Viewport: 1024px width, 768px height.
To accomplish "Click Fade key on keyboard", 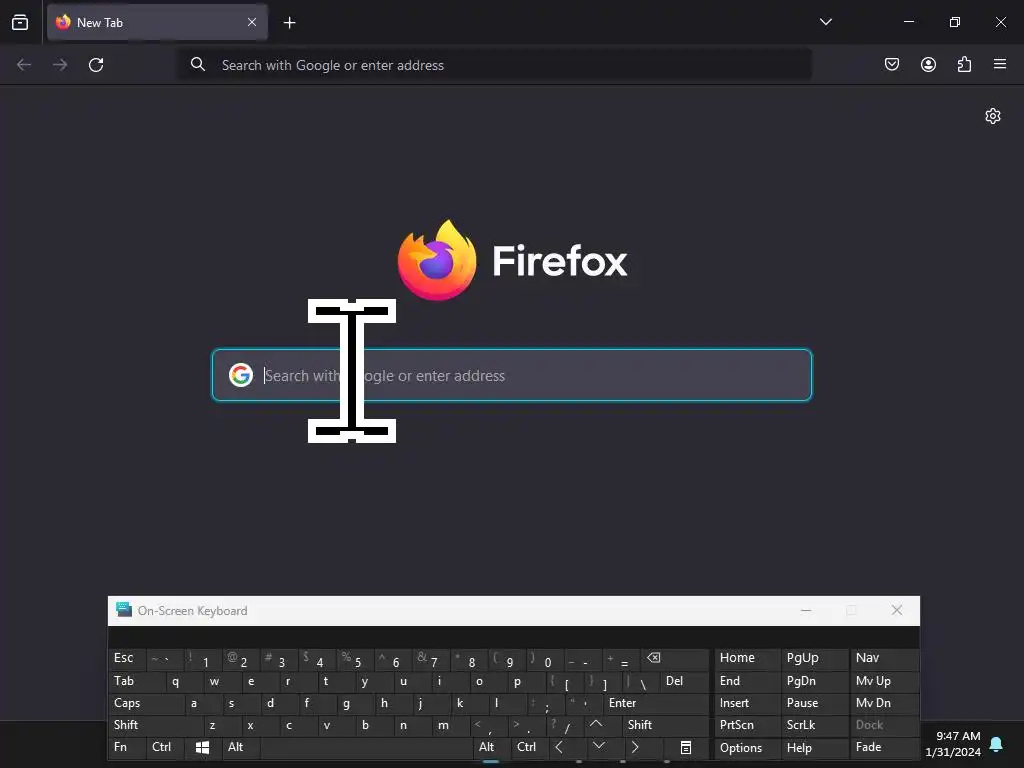I will point(884,747).
